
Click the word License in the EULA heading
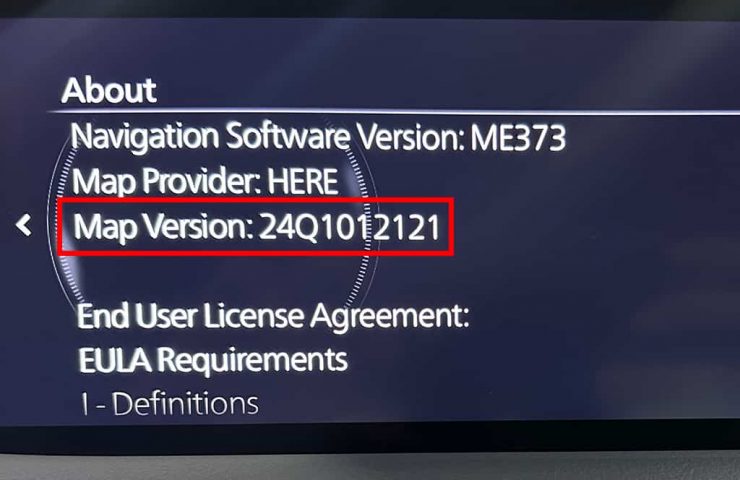click(253, 315)
